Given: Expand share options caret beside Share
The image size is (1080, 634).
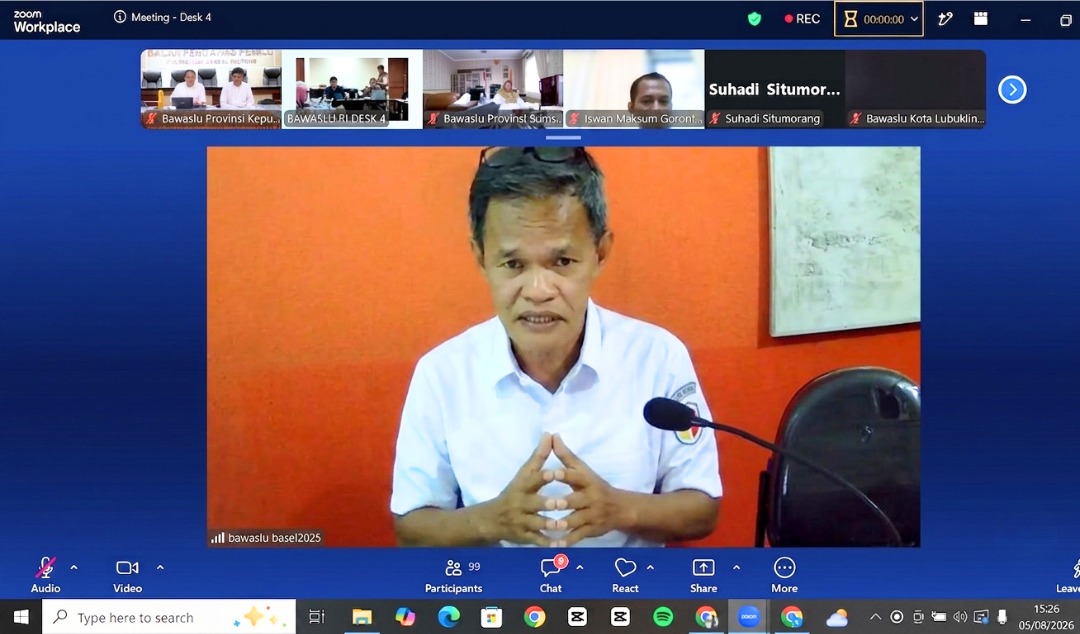Looking at the screenshot, I should (736, 568).
